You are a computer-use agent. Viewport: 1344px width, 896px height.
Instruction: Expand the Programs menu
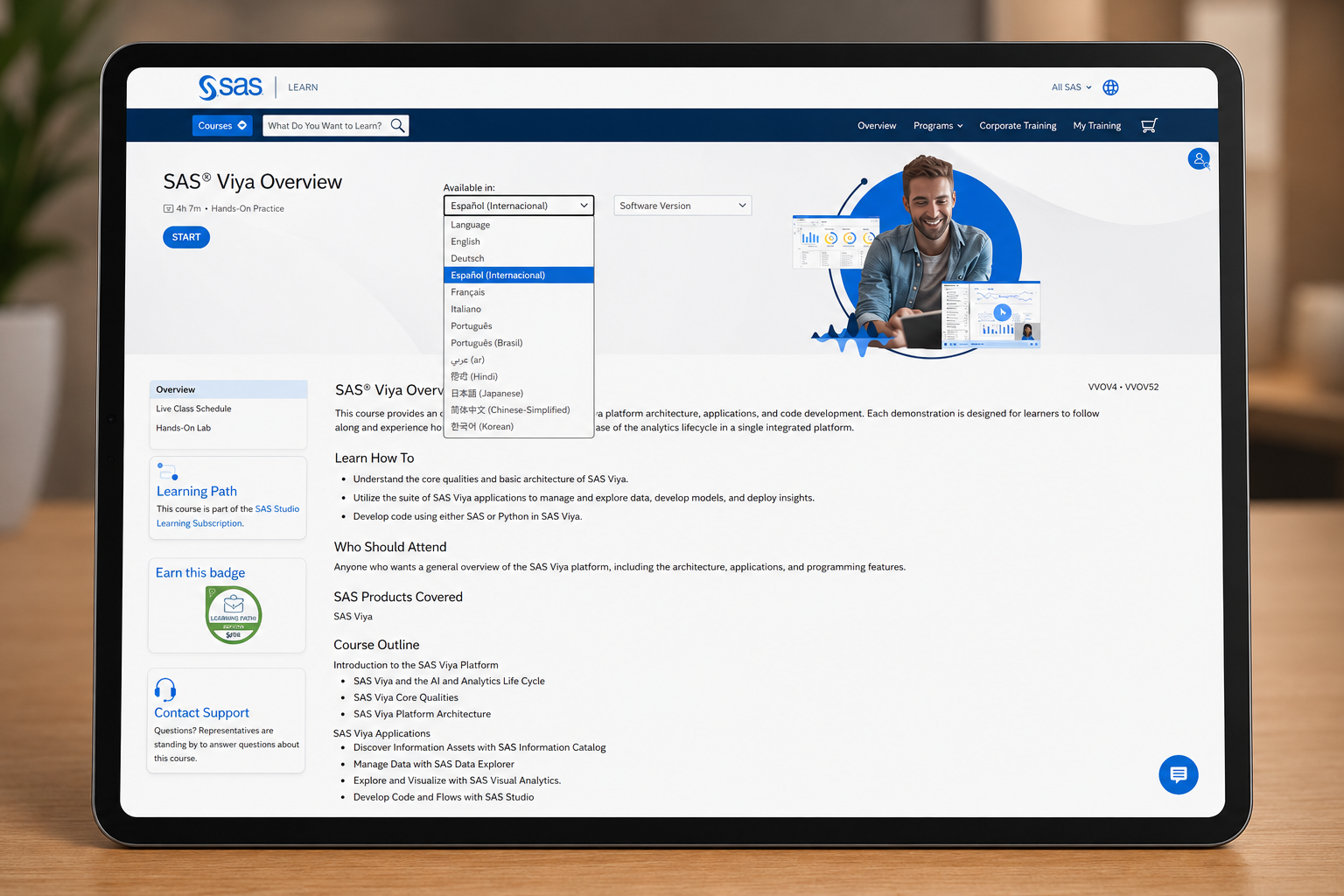(x=938, y=126)
